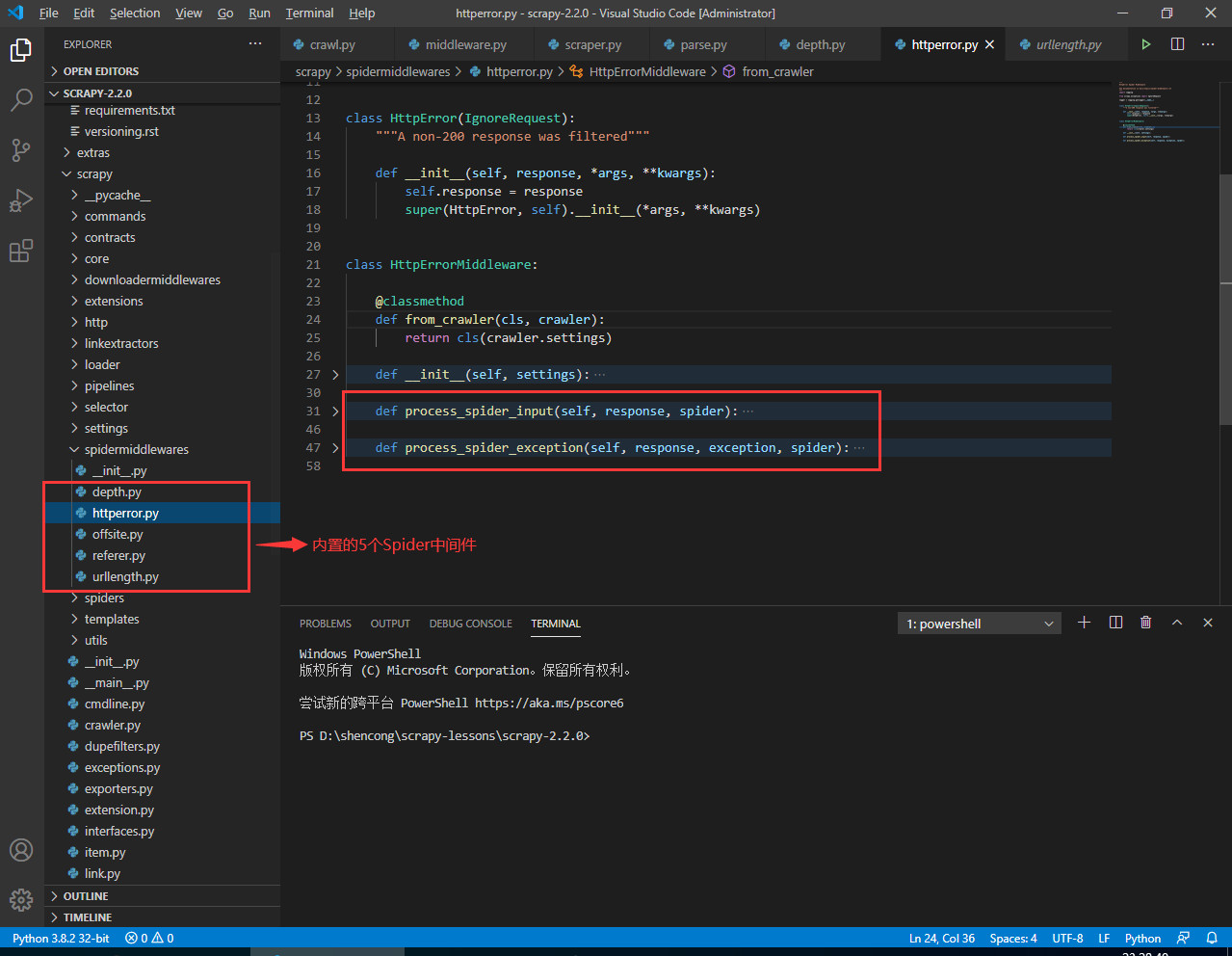
Task: Select Python 3.8.2 32-bit interpreter in status bar
Action: click(61, 938)
